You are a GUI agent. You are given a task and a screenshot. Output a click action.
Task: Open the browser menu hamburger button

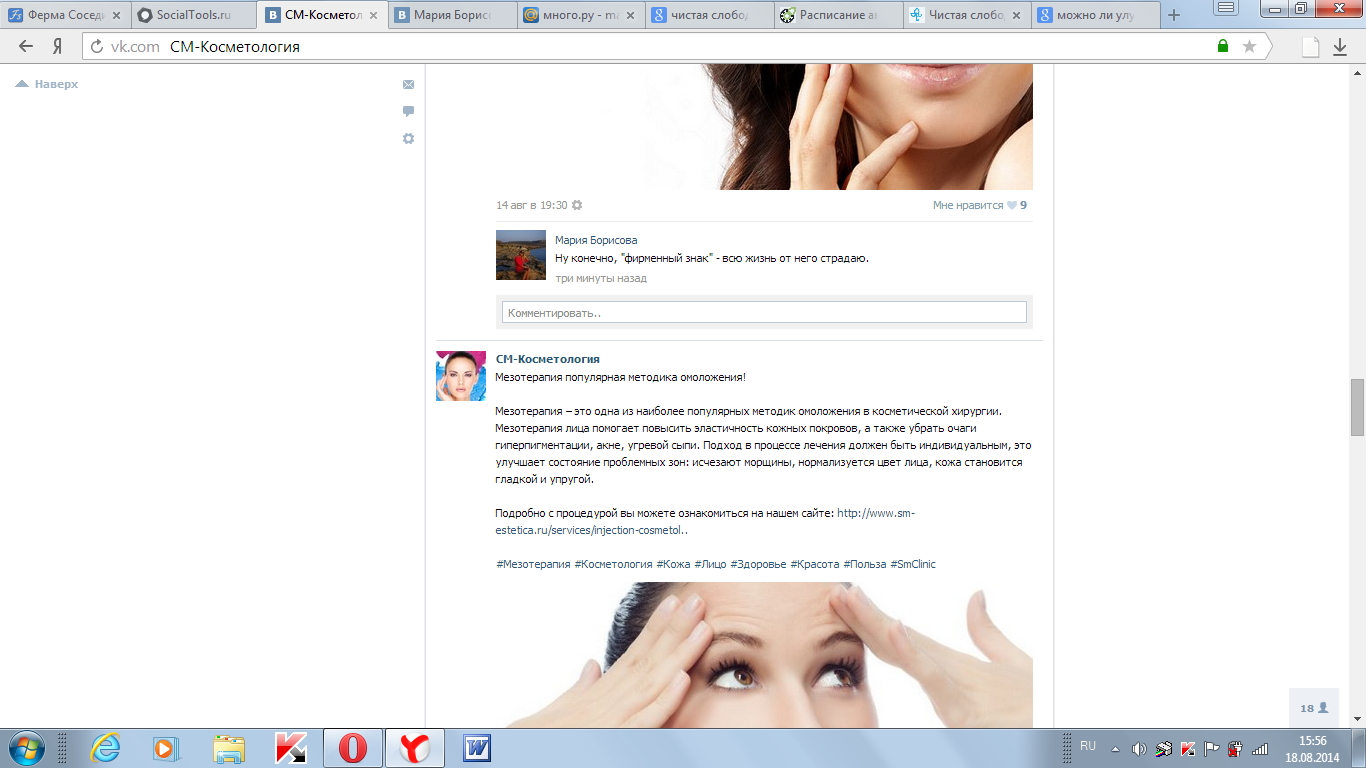click(x=1225, y=8)
